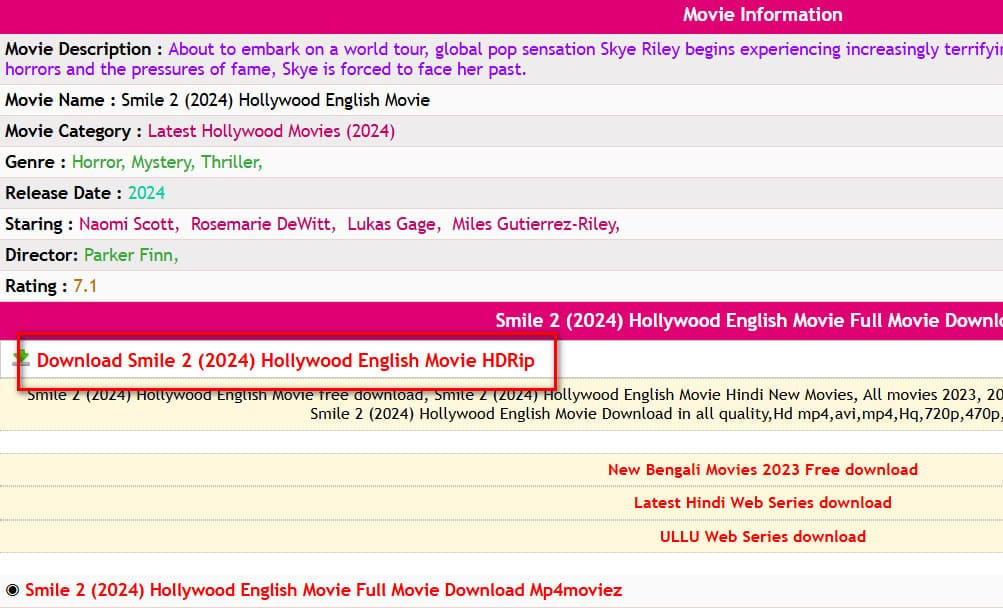Open Lukas Gage actor page

[x=394, y=225]
